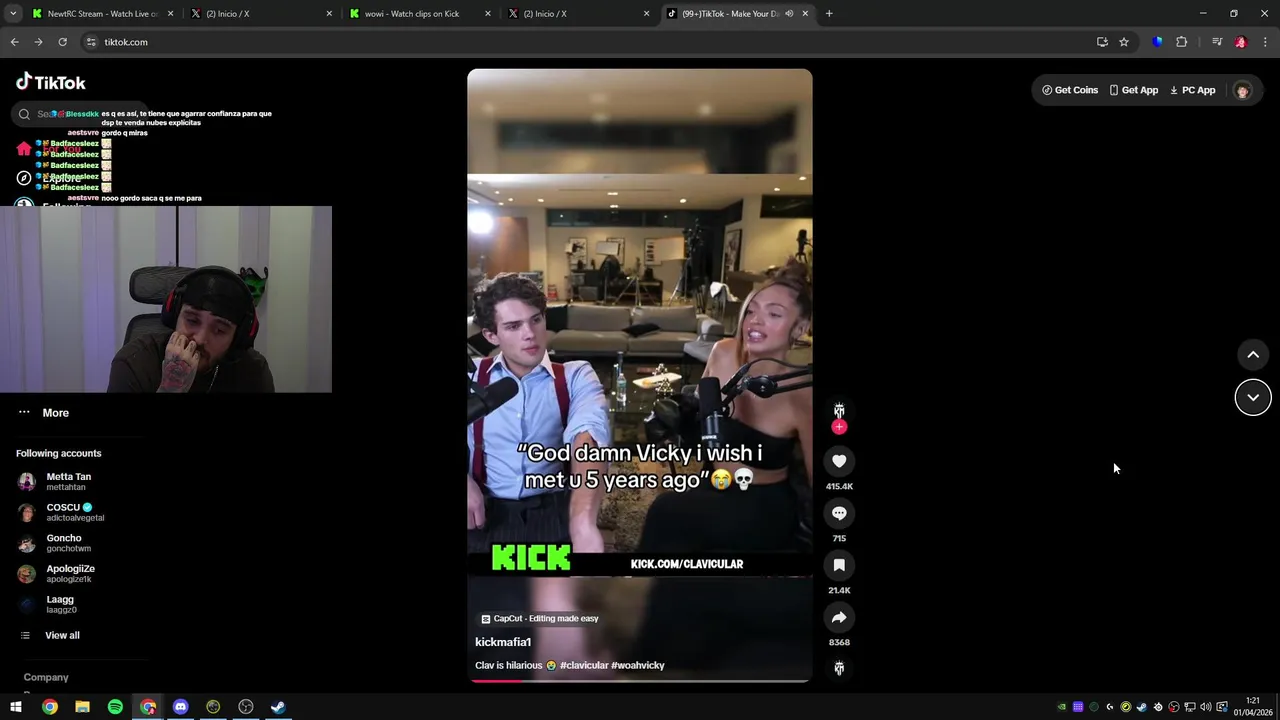Follow the creator with the red plus badge
This screenshot has width=1280, height=720.
pos(839,427)
